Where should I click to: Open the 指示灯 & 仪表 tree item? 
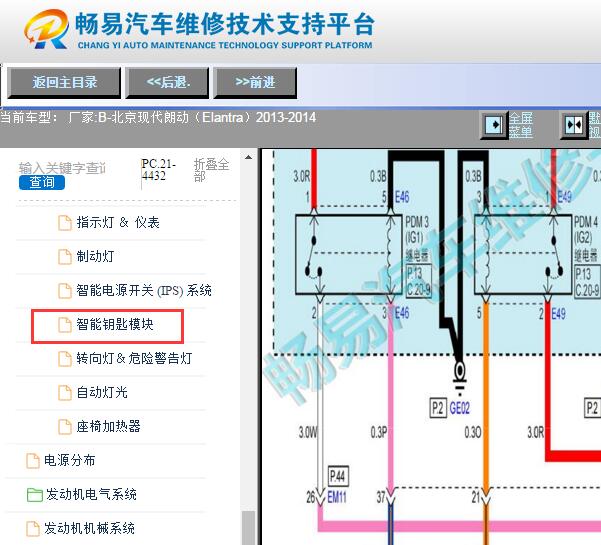118,223
